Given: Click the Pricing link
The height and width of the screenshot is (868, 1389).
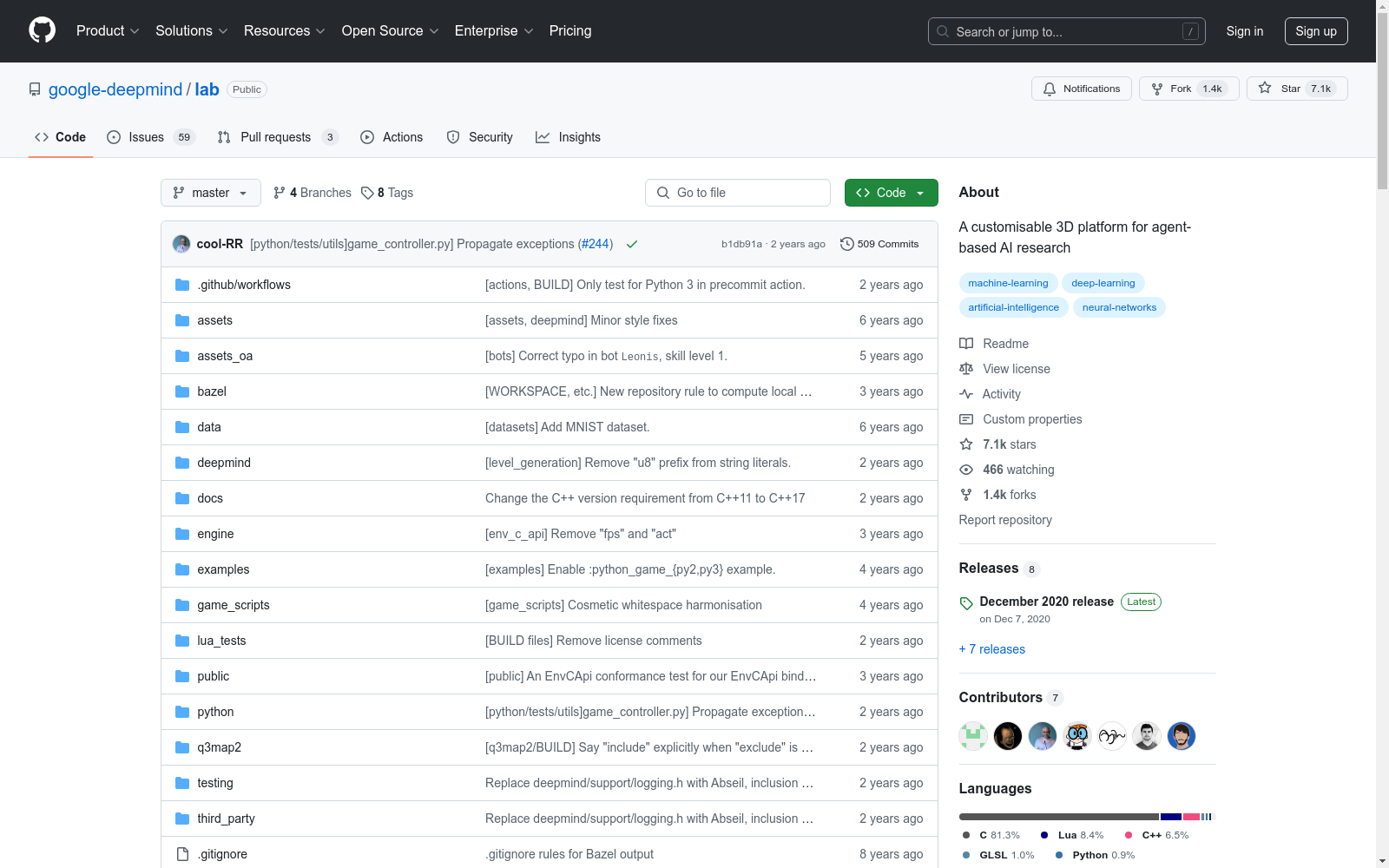Looking at the screenshot, I should (570, 31).
